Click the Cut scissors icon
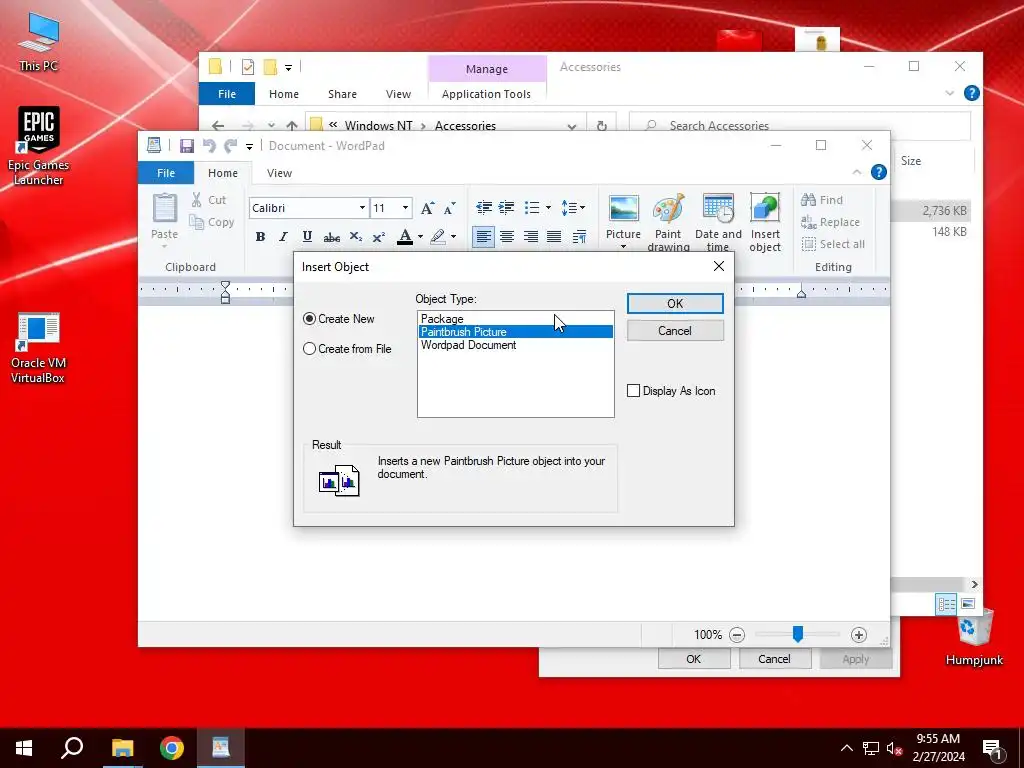The height and width of the screenshot is (768, 1024). (x=197, y=200)
